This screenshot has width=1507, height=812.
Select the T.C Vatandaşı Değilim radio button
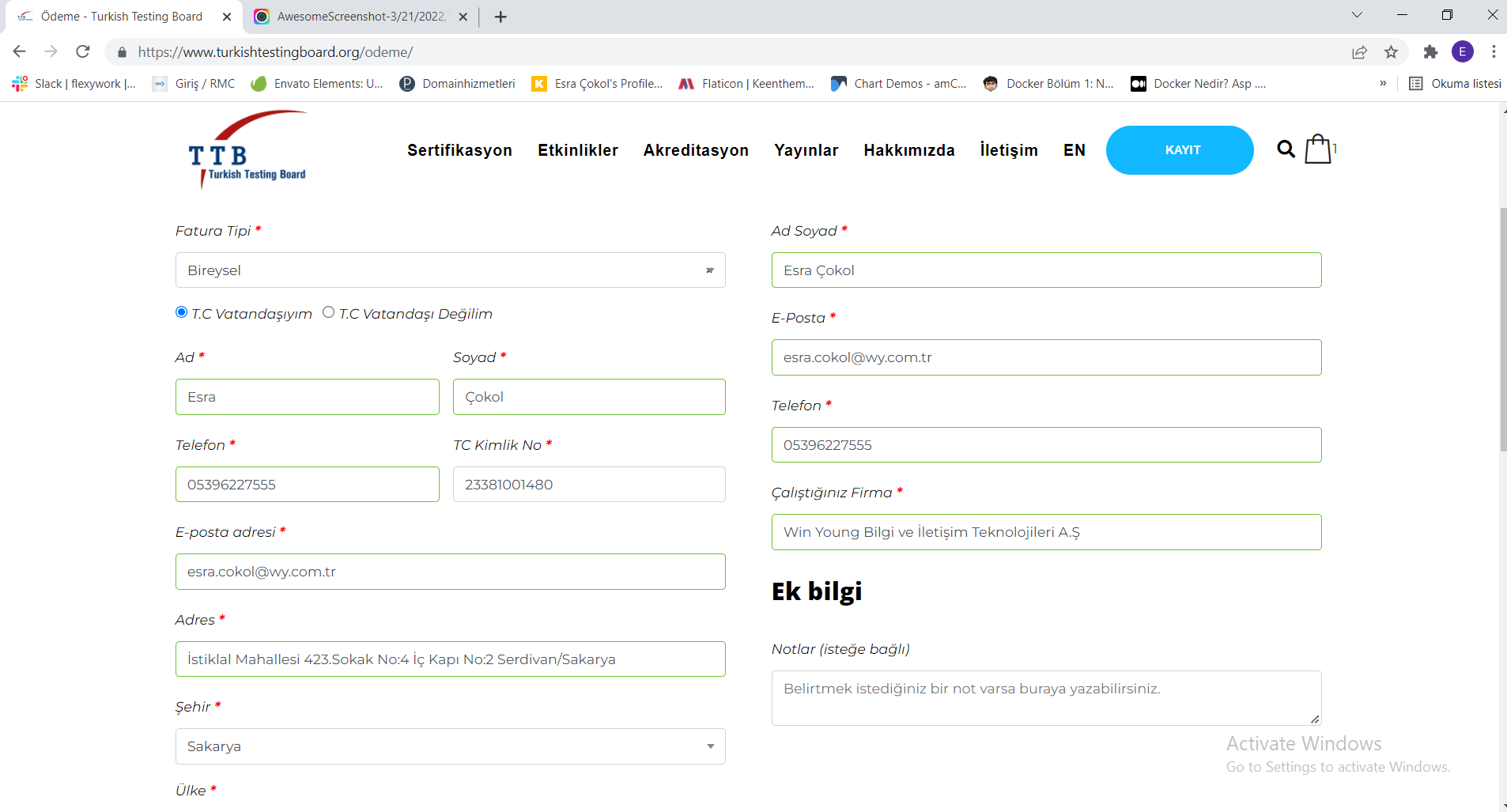329,312
